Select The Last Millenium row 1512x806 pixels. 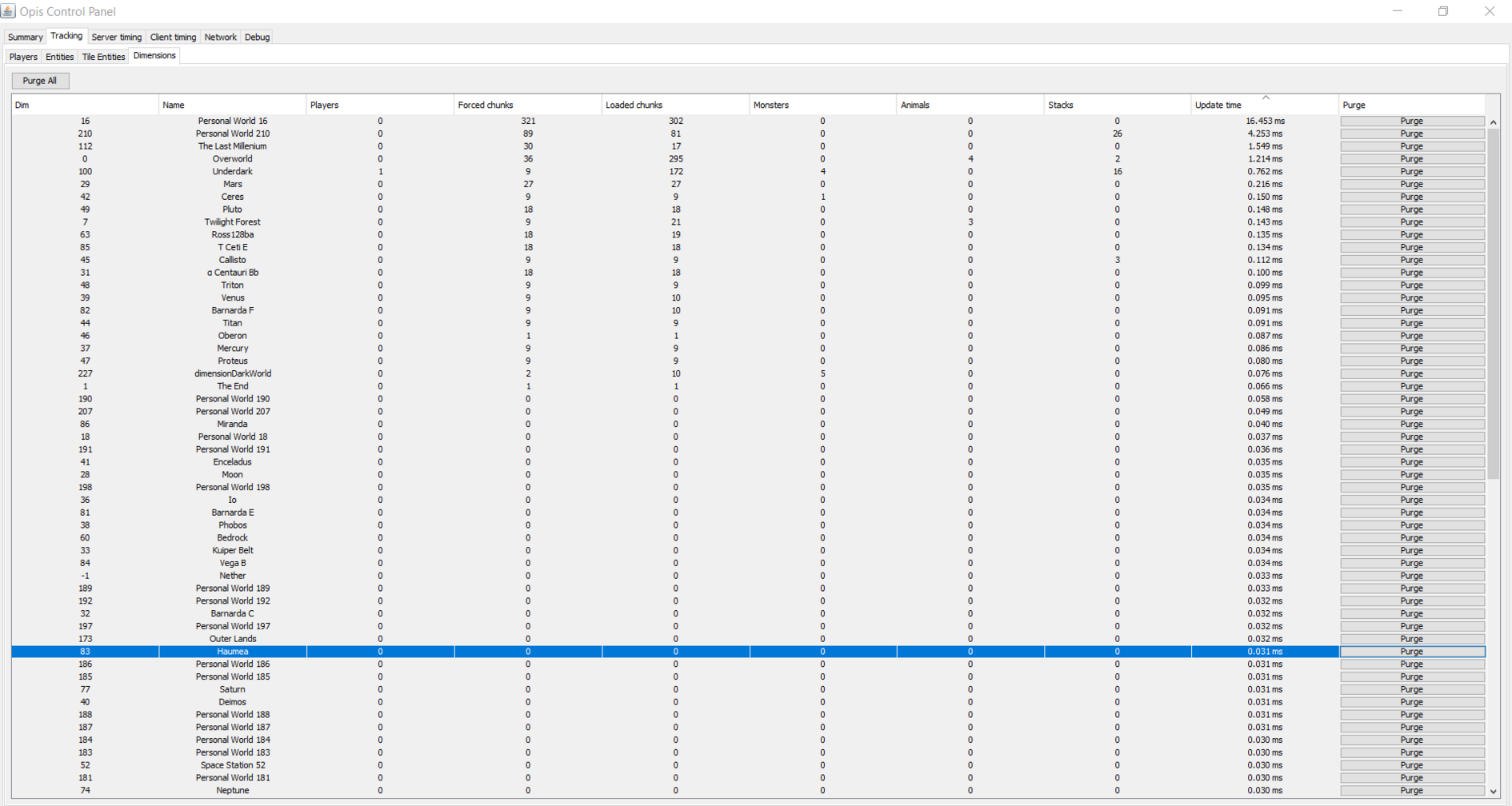(x=676, y=146)
